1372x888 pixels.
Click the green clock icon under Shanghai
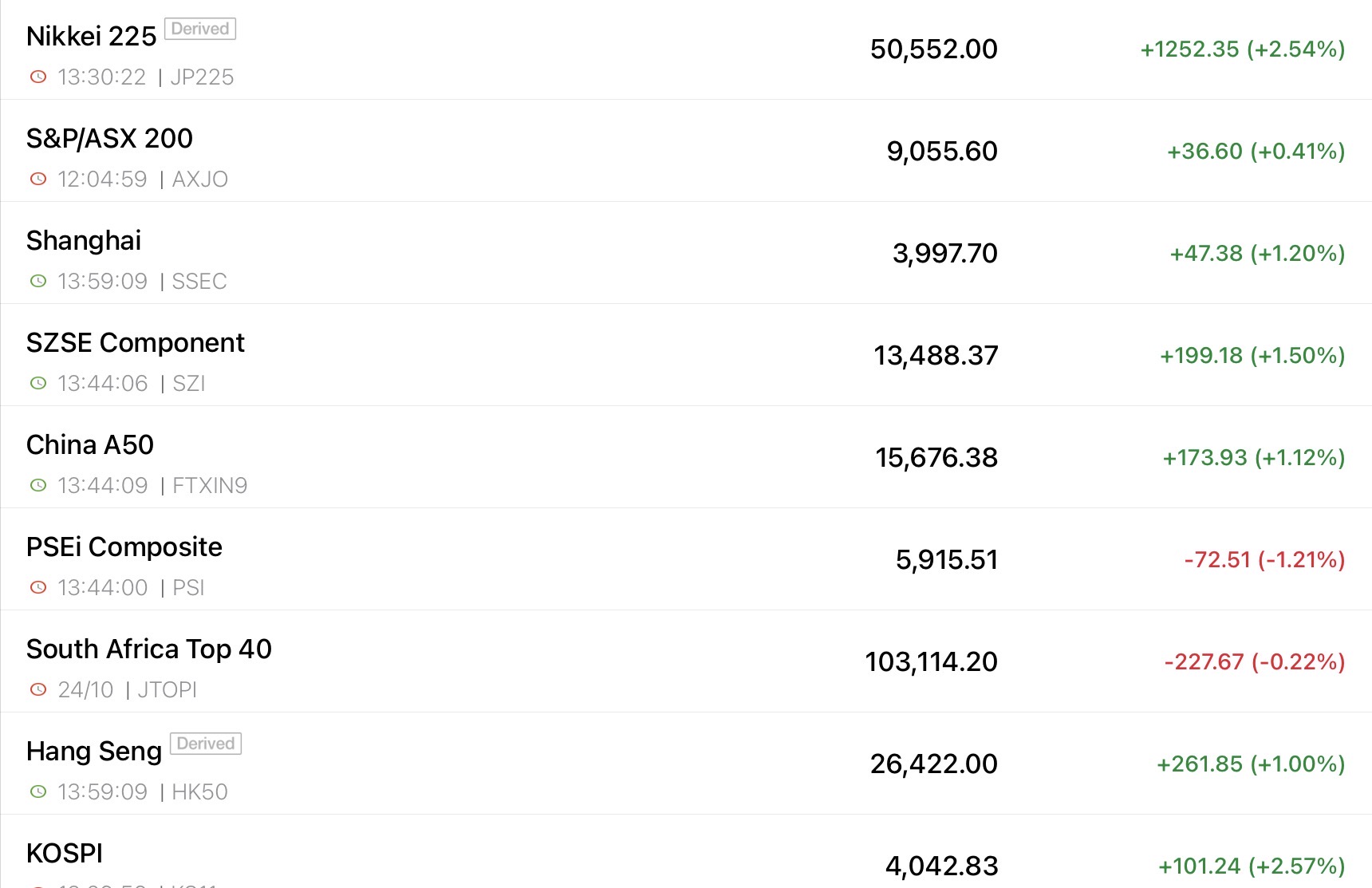click(38, 282)
